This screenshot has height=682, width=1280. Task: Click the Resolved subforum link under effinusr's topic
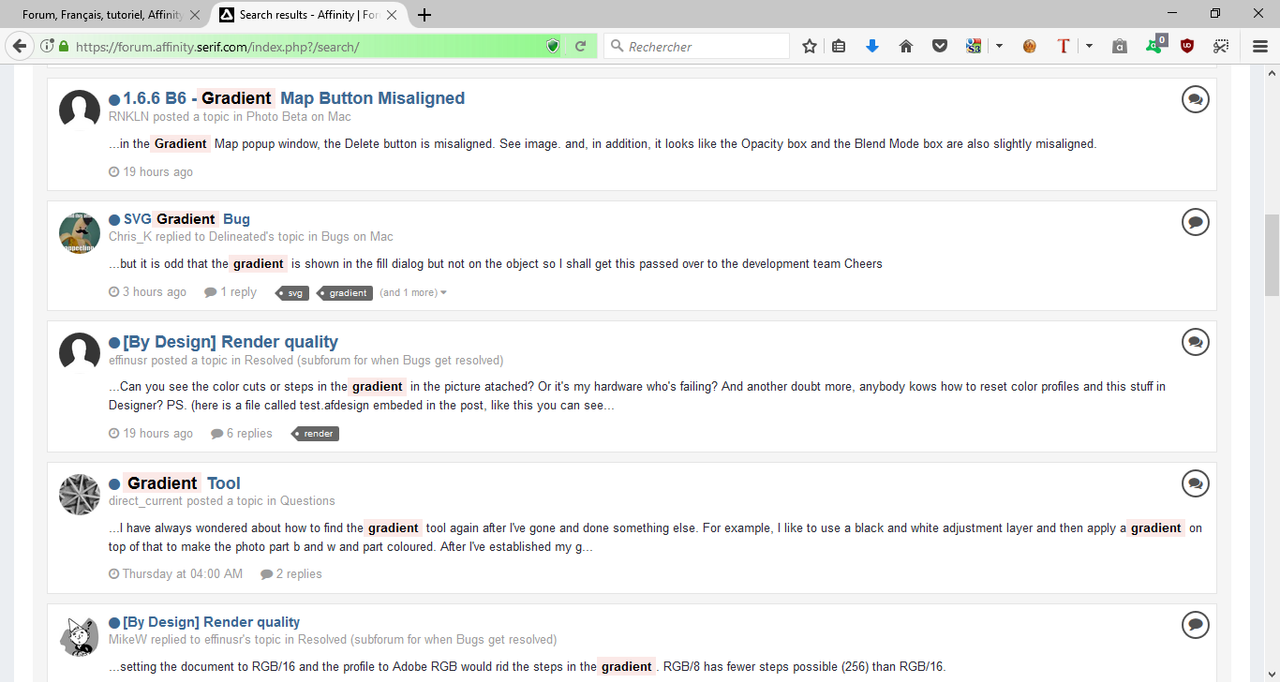point(374,360)
